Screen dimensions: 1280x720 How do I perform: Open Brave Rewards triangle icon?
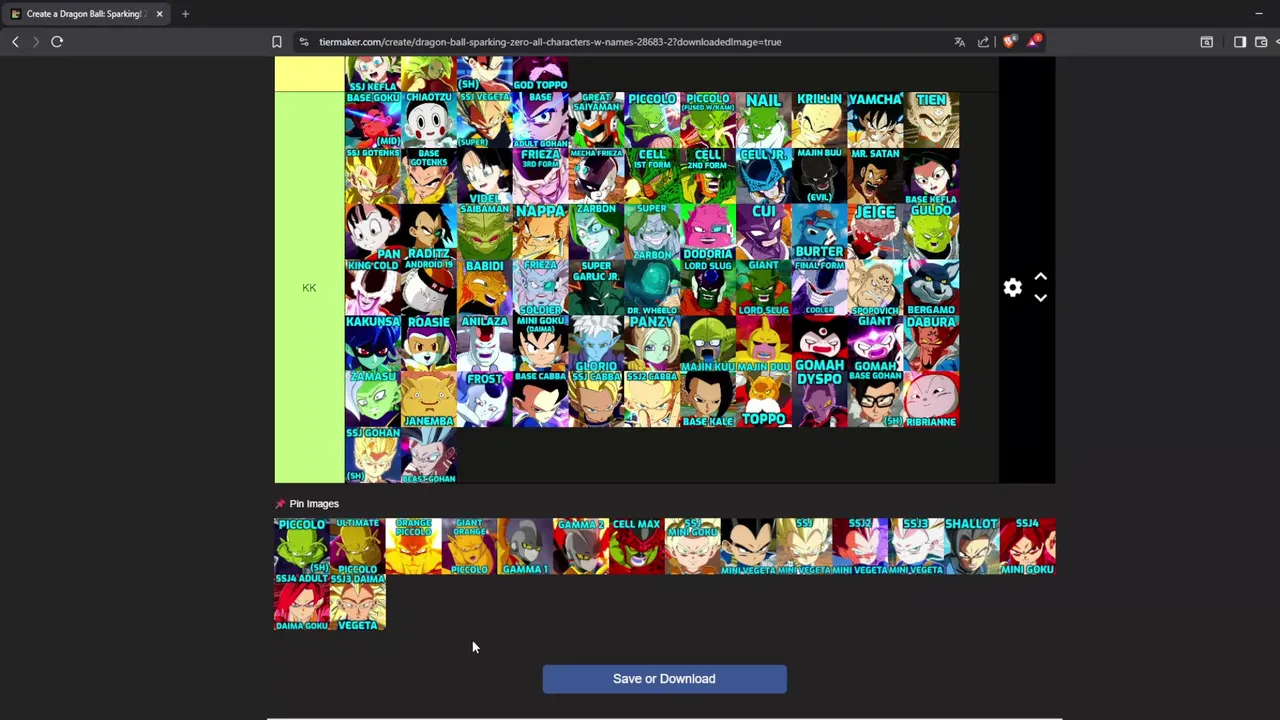coord(1033,42)
